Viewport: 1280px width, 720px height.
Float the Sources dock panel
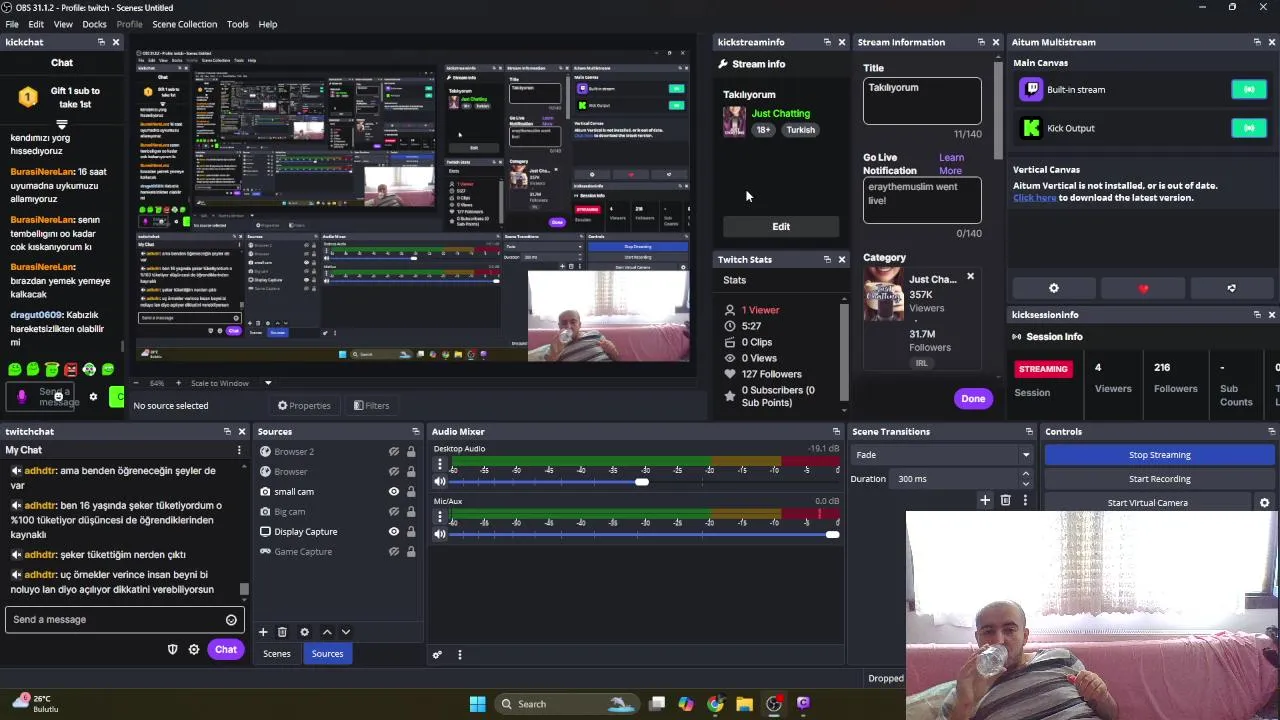[415, 432]
